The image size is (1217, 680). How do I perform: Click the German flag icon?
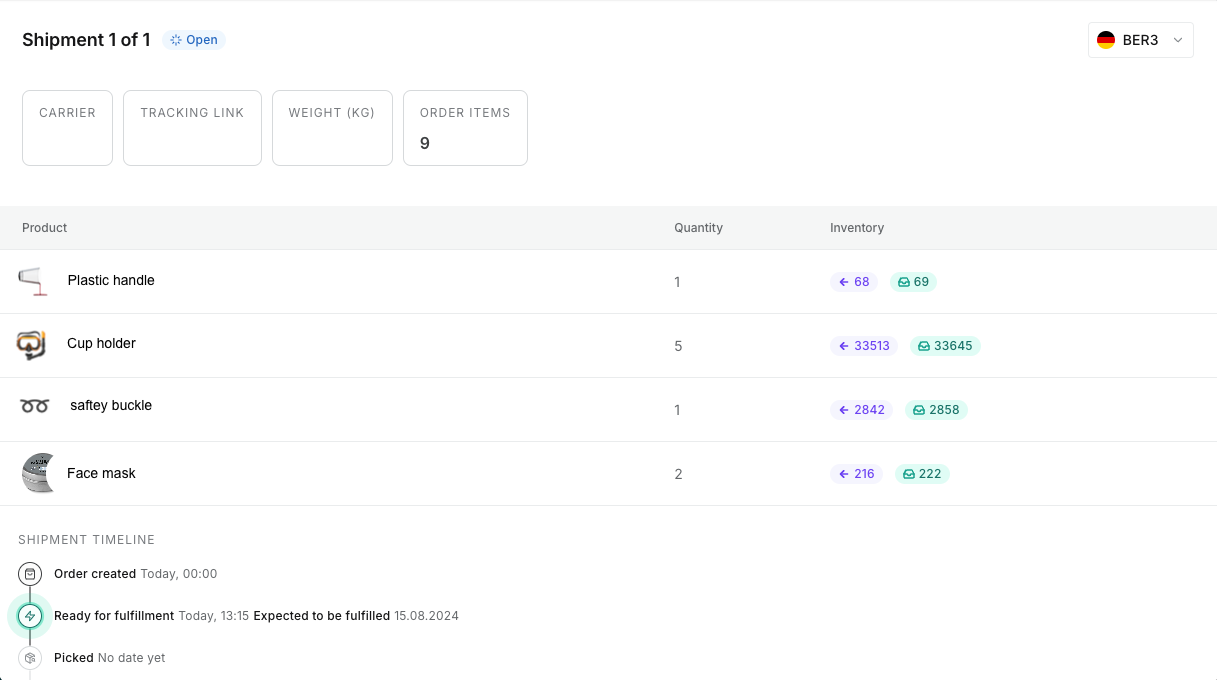tap(1106, 40)
